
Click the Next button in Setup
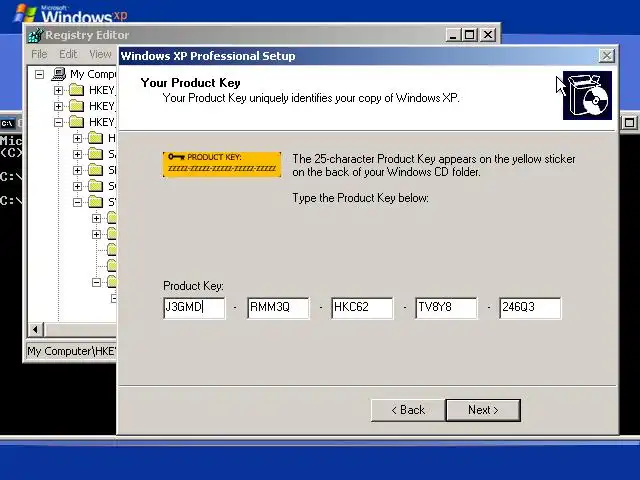[x=483, y=410]
